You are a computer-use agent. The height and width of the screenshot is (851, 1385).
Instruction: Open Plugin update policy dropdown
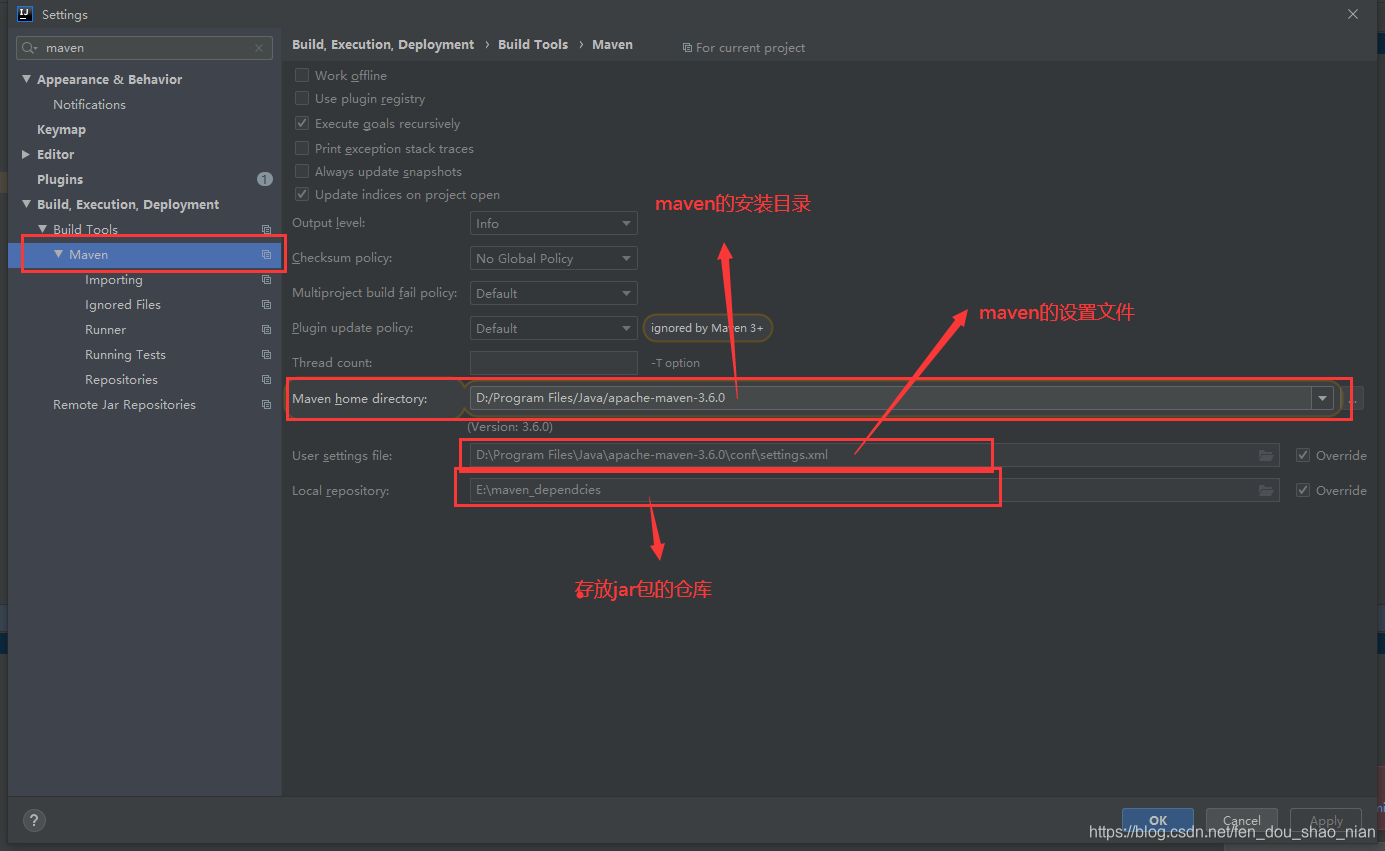[x=553, y=328]
